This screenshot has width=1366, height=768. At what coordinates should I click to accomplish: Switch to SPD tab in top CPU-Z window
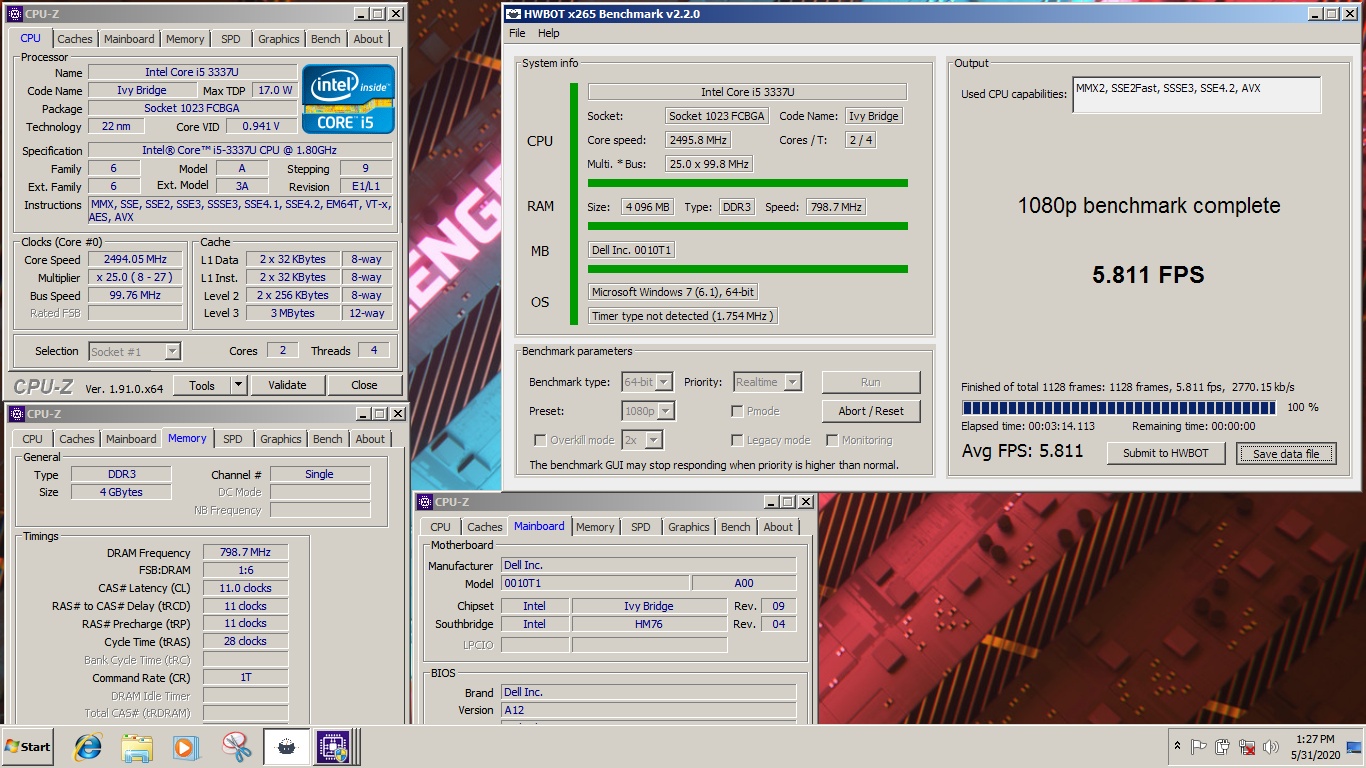231,39
